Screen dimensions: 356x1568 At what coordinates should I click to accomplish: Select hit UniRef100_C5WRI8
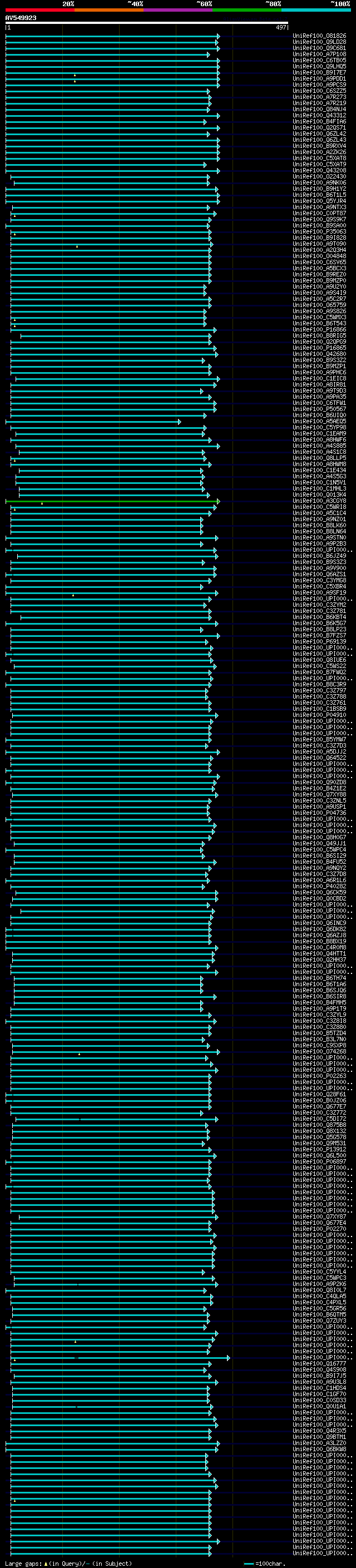click(x=319, y=507)
